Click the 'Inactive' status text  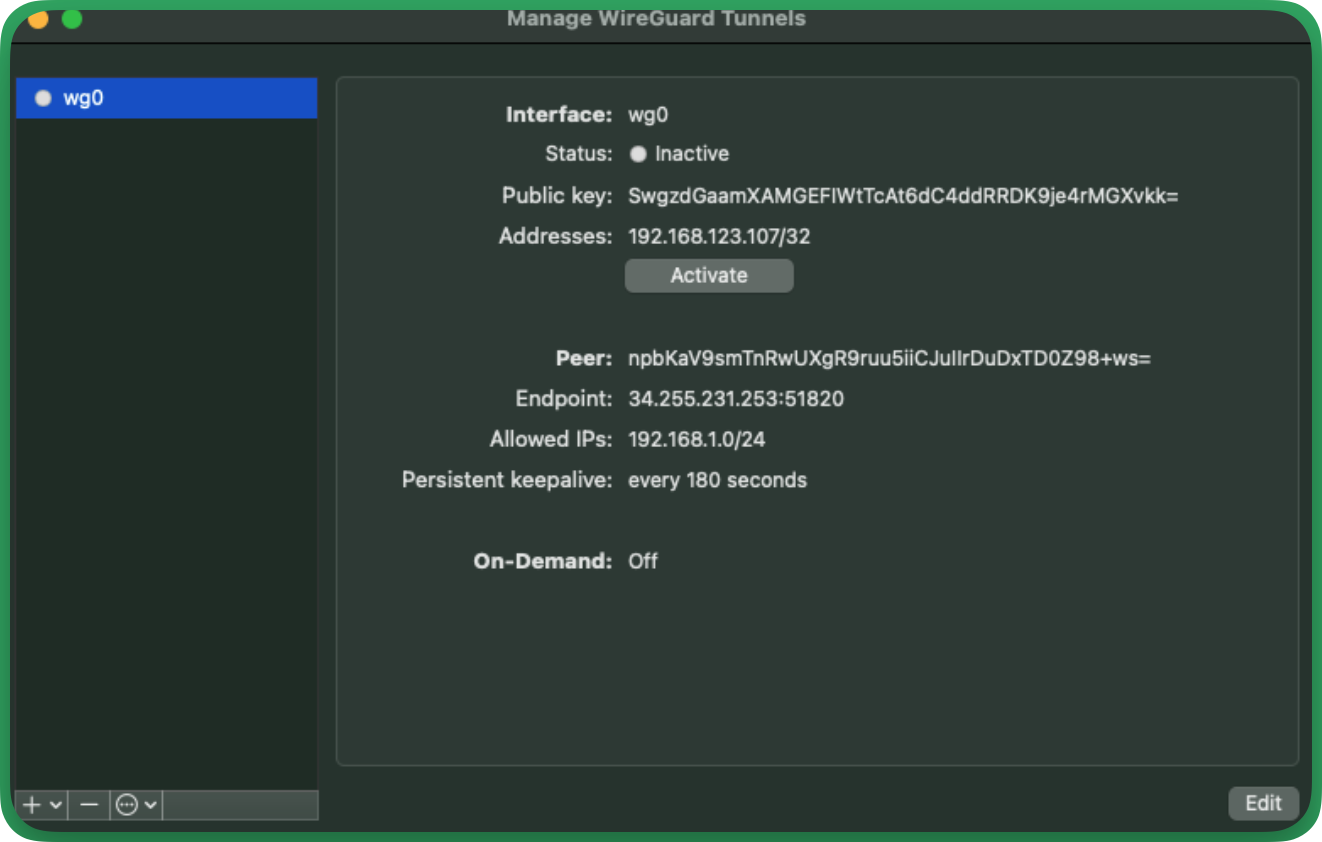(x=692, y=154)
